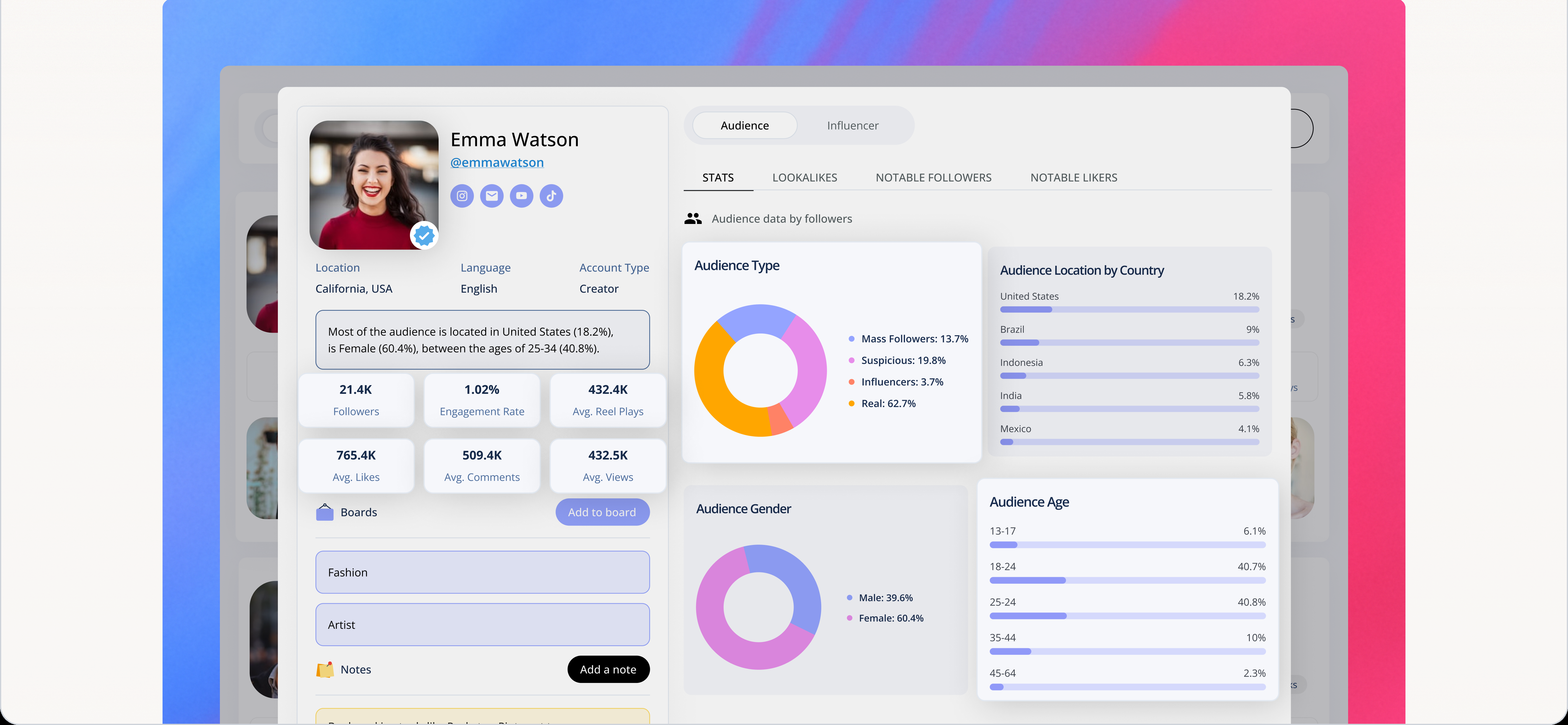Click the Brazil percentage bar
1568x725 pixels.
point(1129,342)
